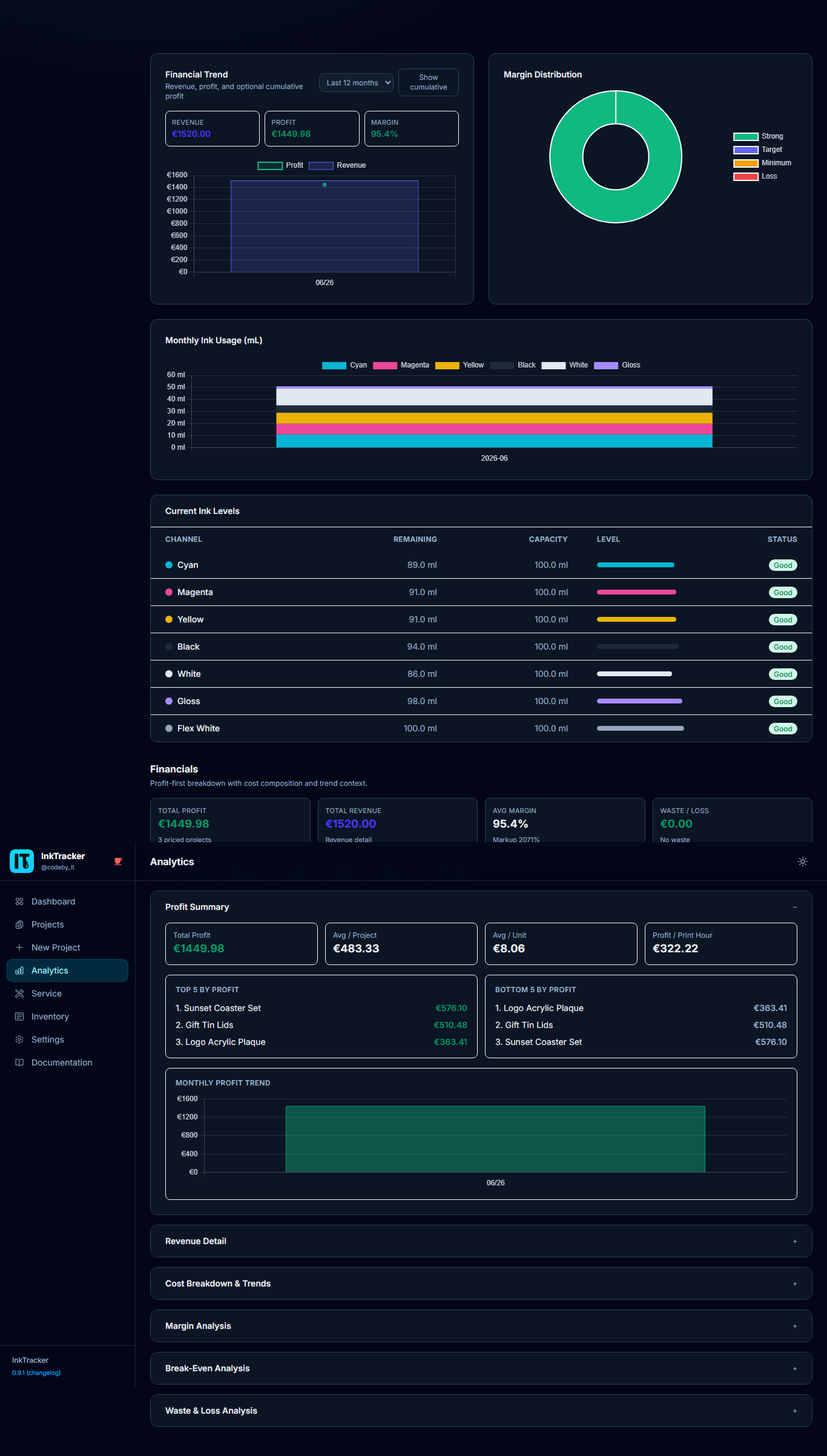Toggle Target legend in Margin Distribution
Image resolution: width=827 pixels, height=1456 pixels.
757,150
